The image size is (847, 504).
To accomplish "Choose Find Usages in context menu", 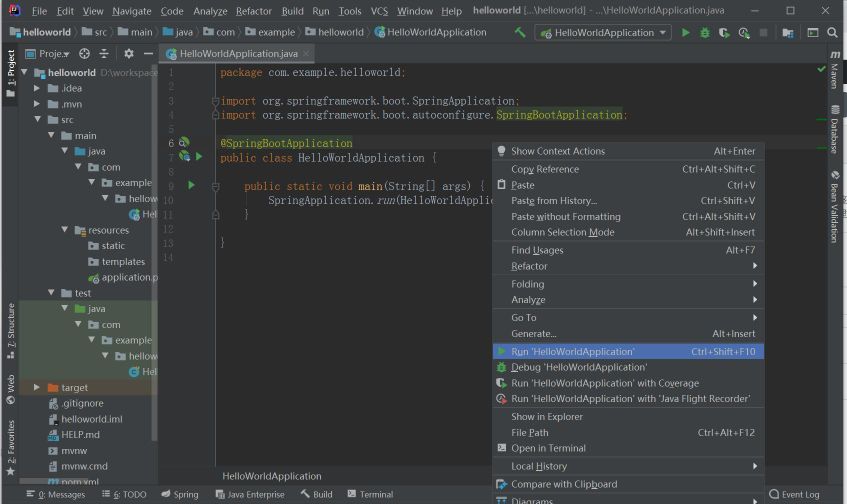I will tap(628, 250).
